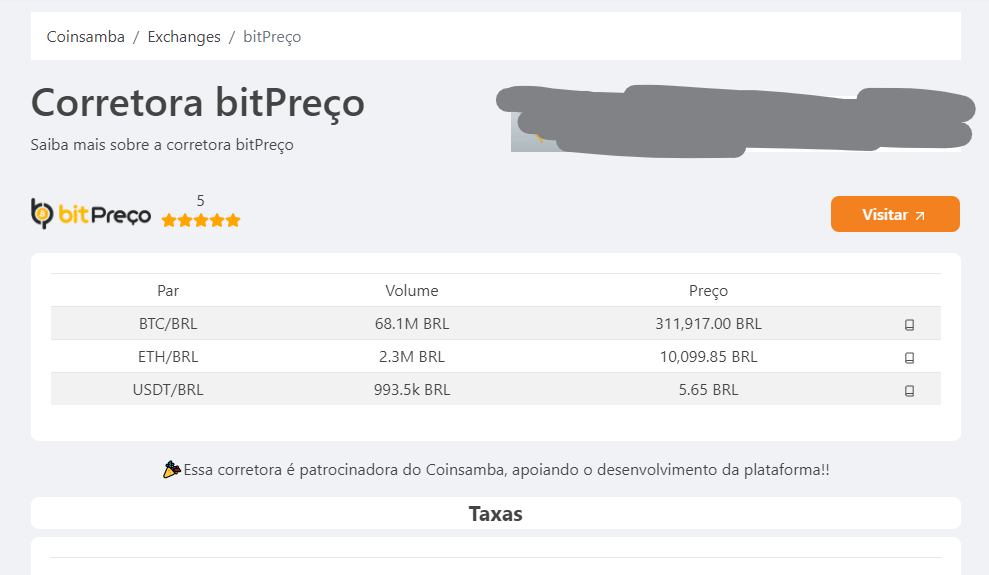Click the first rating star
The height and width of the screenshot is (575, 989).
click(x=169, y=220)
